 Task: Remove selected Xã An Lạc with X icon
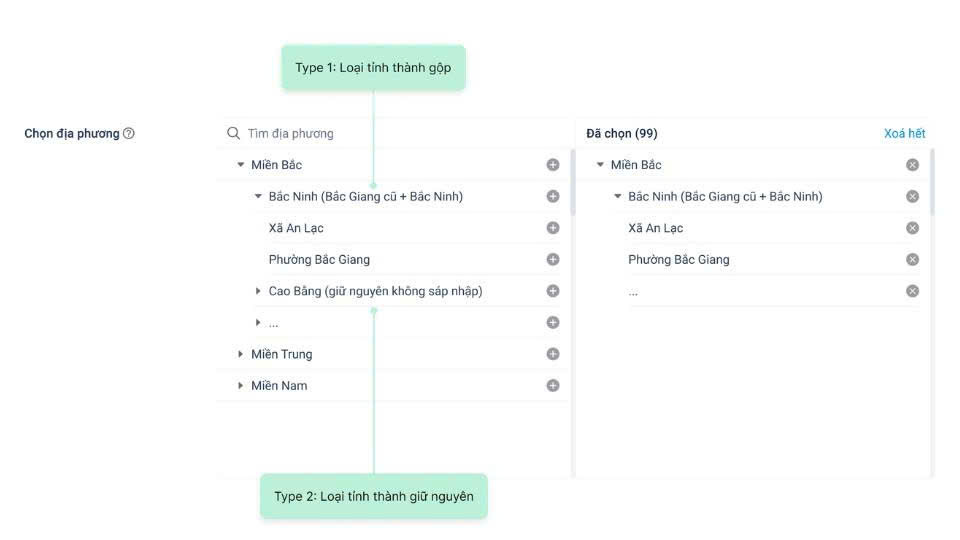pyautogui.click(x=912, y=228)
